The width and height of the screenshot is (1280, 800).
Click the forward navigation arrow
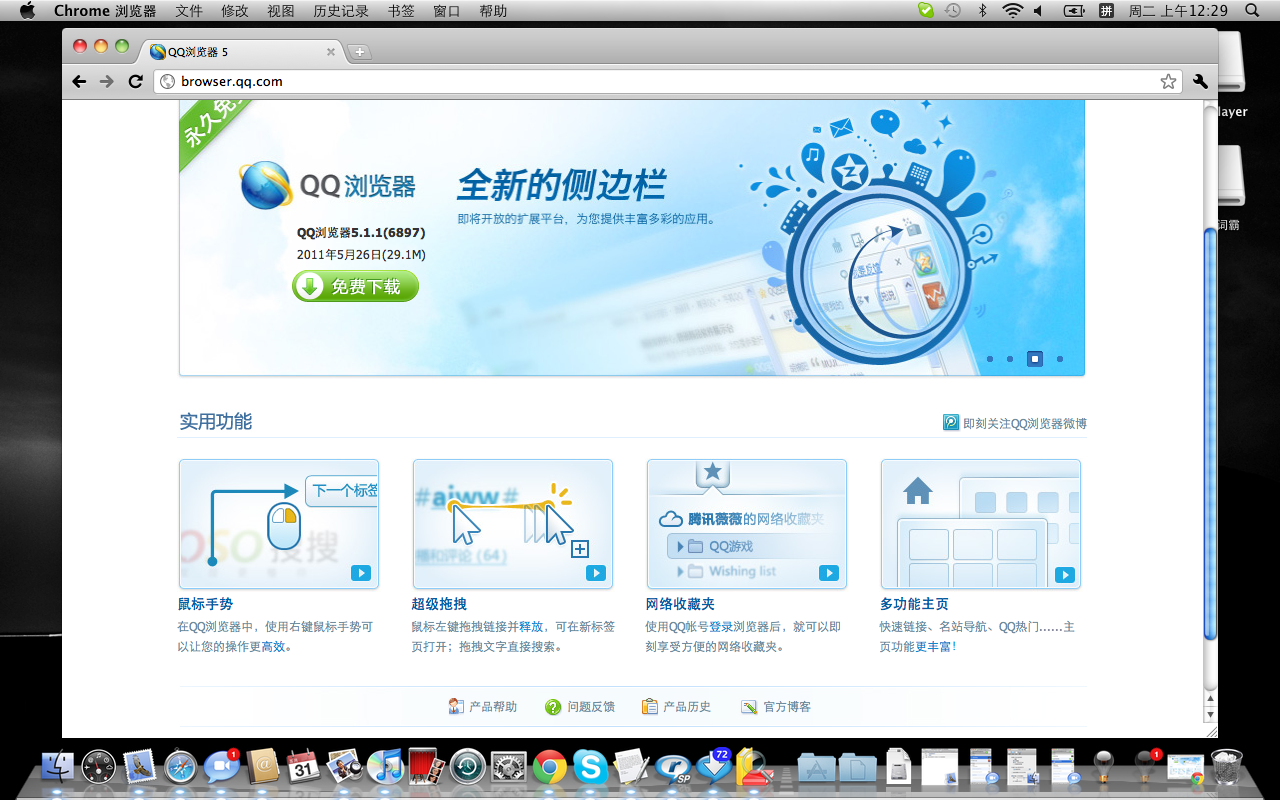[107, 82]
